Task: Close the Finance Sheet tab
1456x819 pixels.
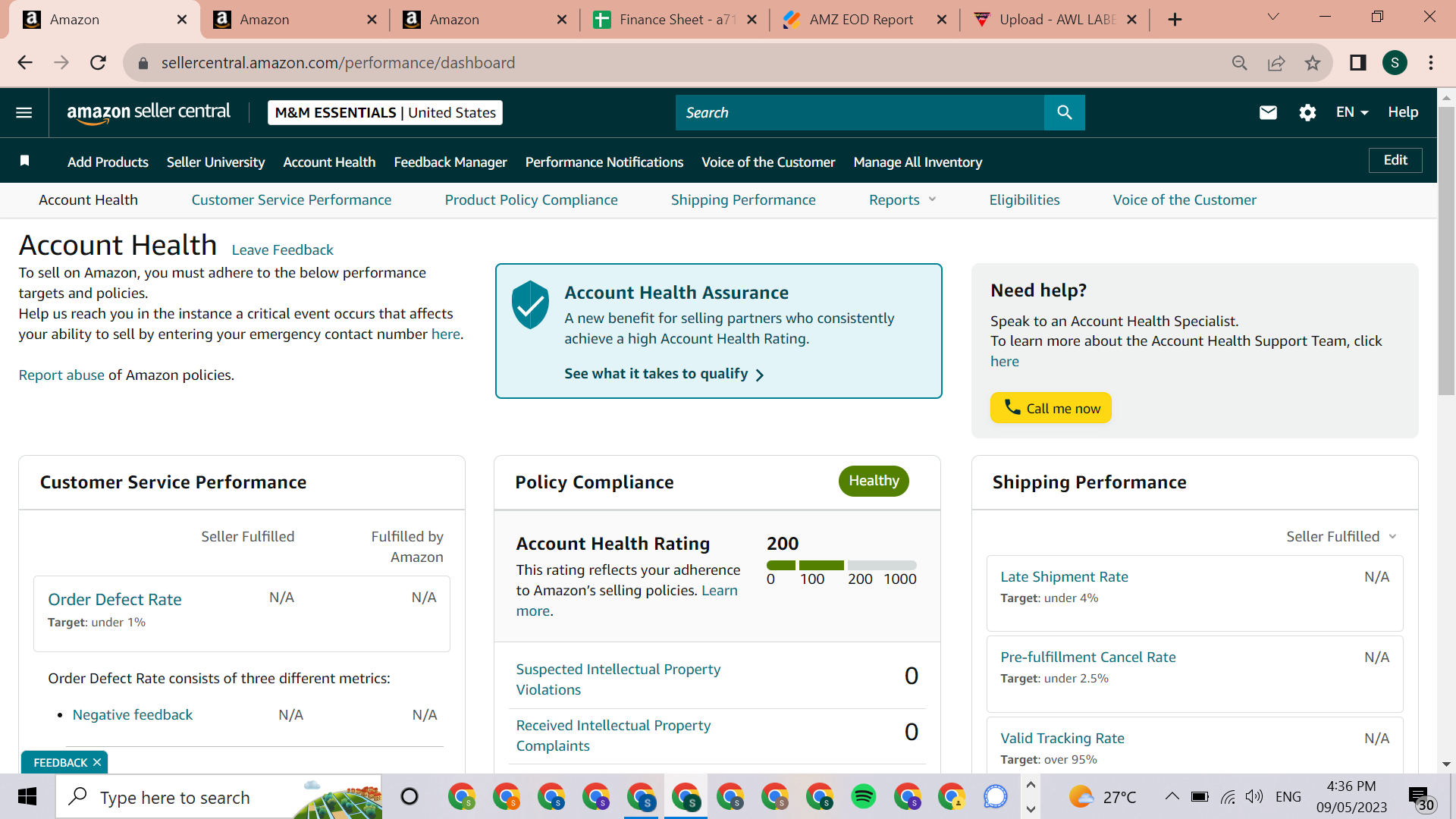Action: (752, 20)
